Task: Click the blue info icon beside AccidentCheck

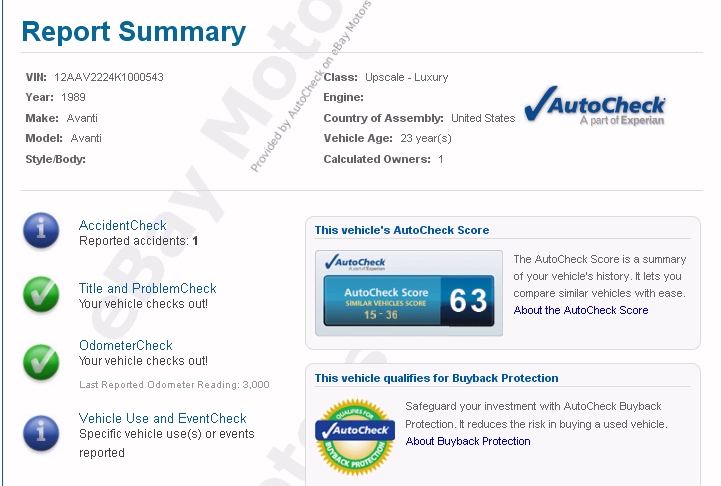Action: (42, 231)
